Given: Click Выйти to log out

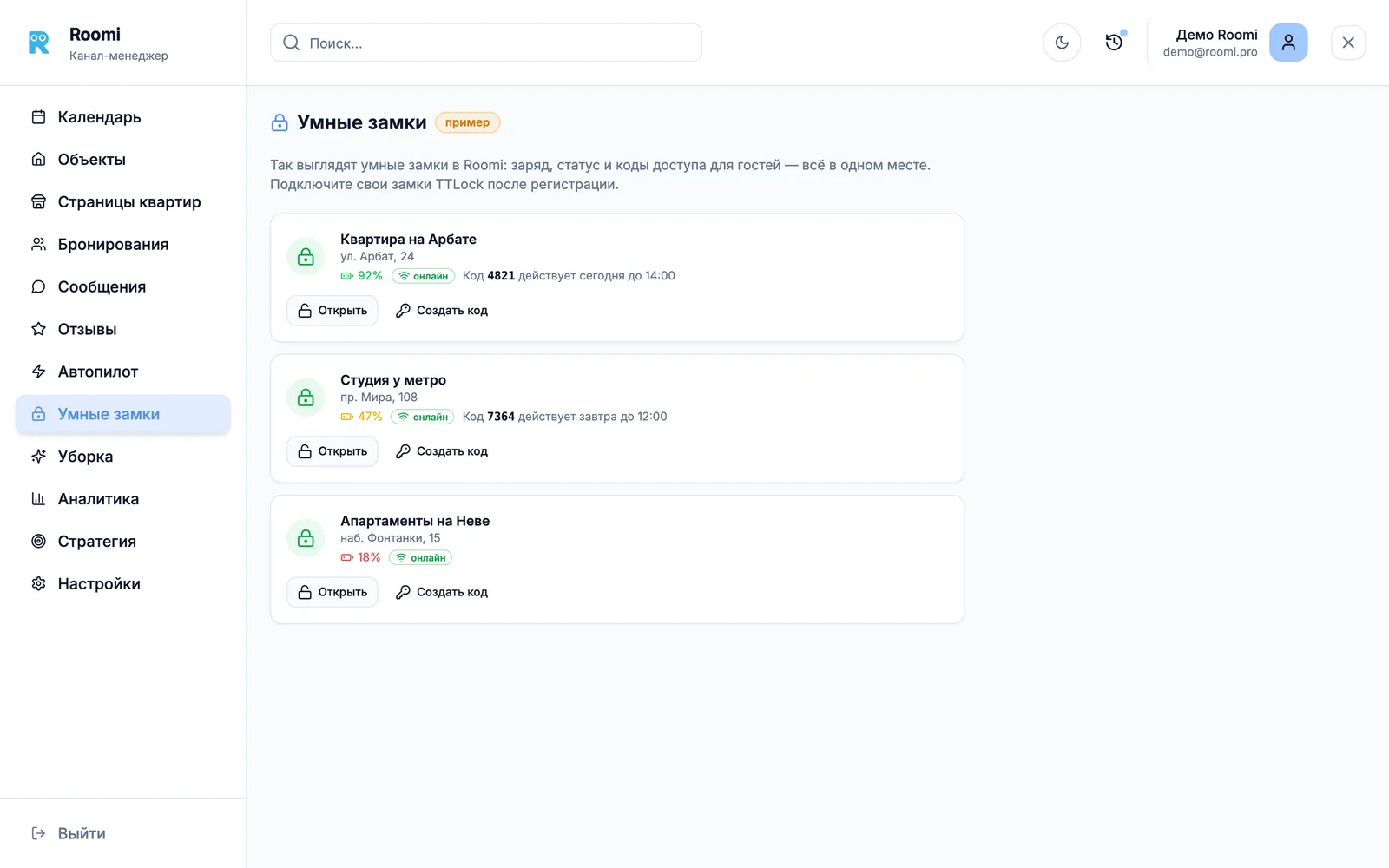Looking at the screenshot, I should coord(69,833).
